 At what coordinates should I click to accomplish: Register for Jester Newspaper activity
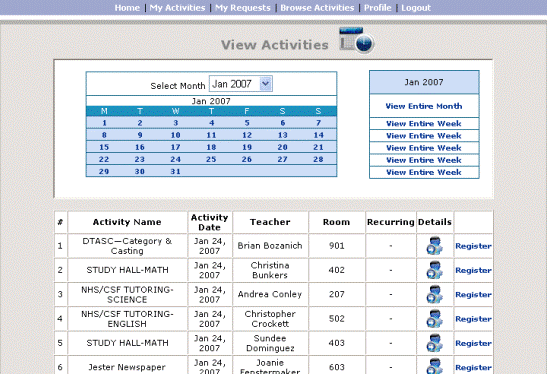pos(473,367)
